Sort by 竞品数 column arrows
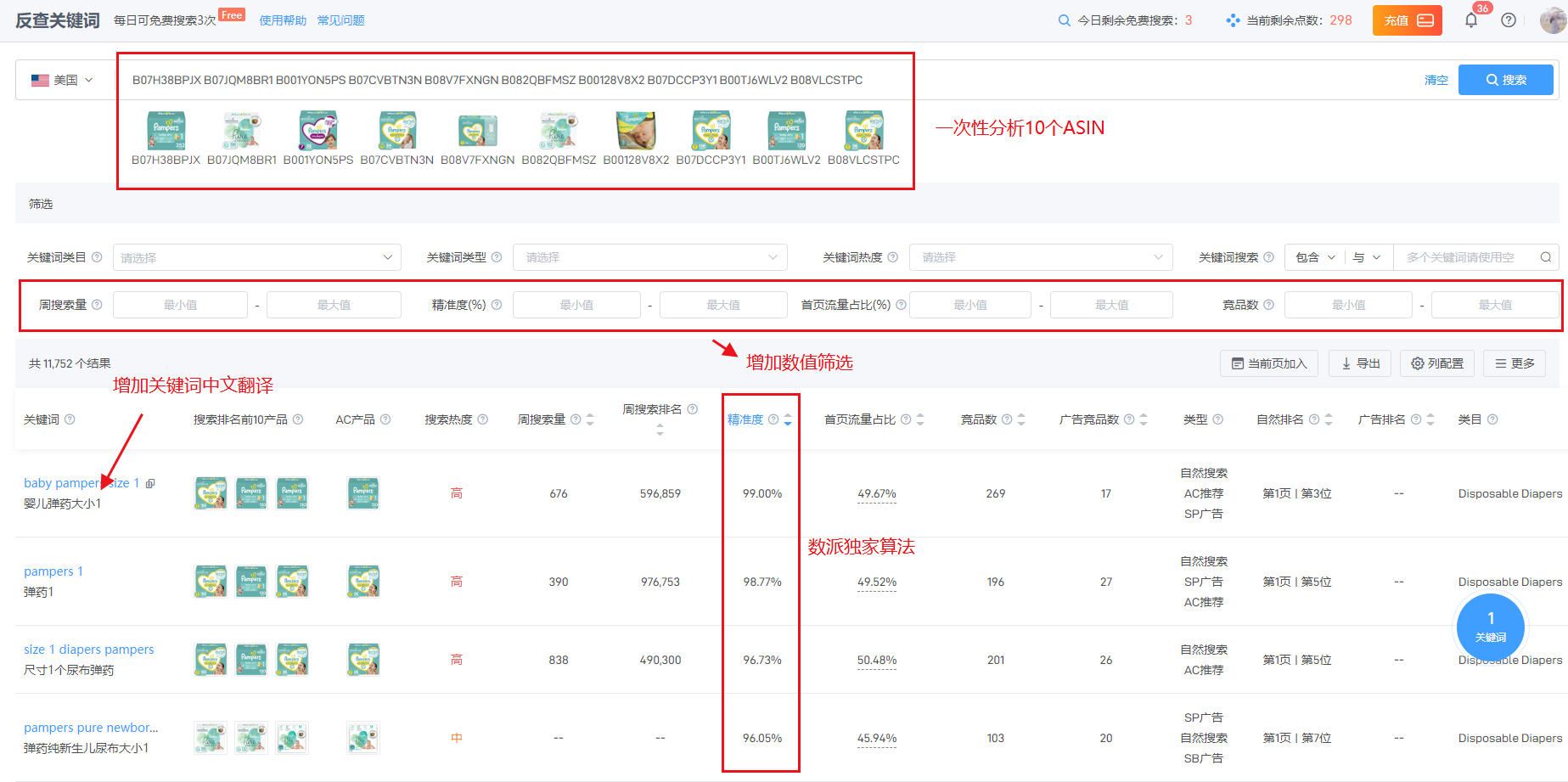 [1021, 419]
